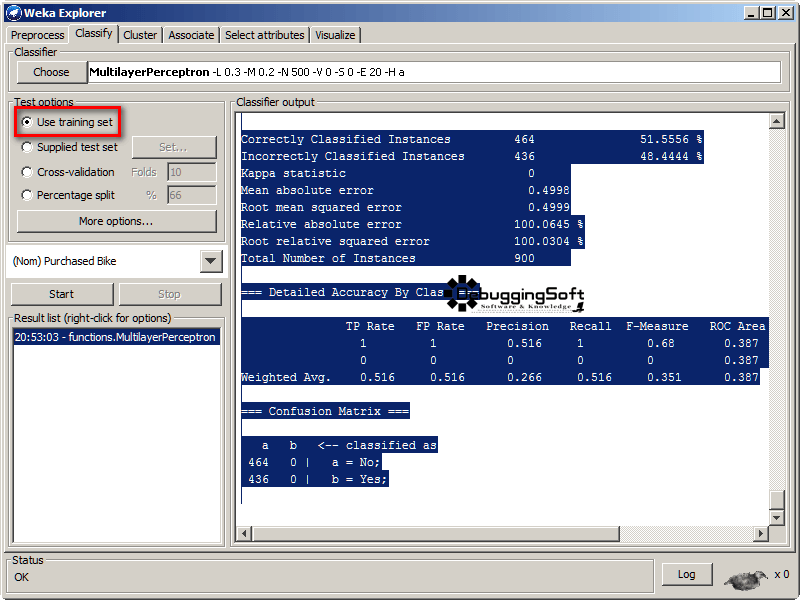800x600 pixels.
Task: Click the Weka bird icon in status area
Action: pyautogui.click(x=745, y=579)
